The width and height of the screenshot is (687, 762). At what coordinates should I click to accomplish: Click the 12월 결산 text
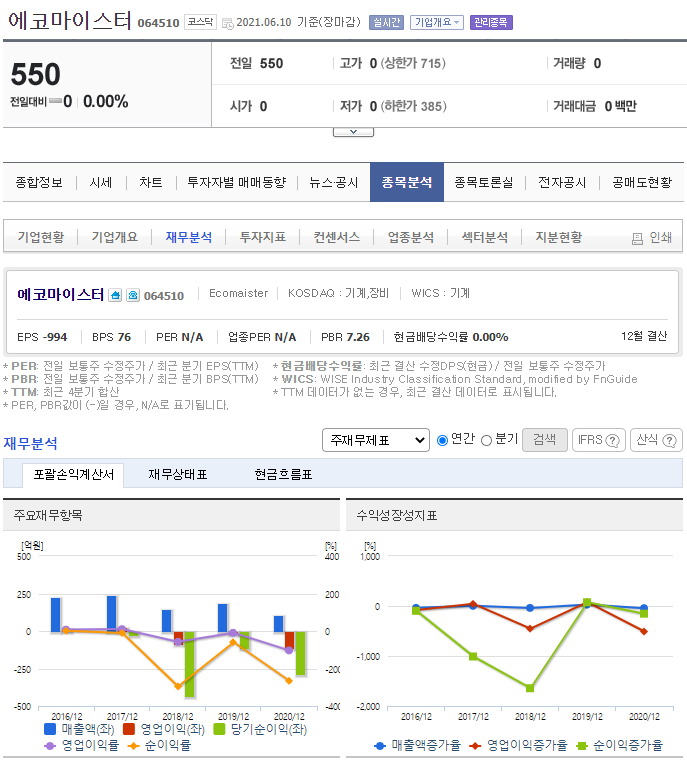point(644,336)
